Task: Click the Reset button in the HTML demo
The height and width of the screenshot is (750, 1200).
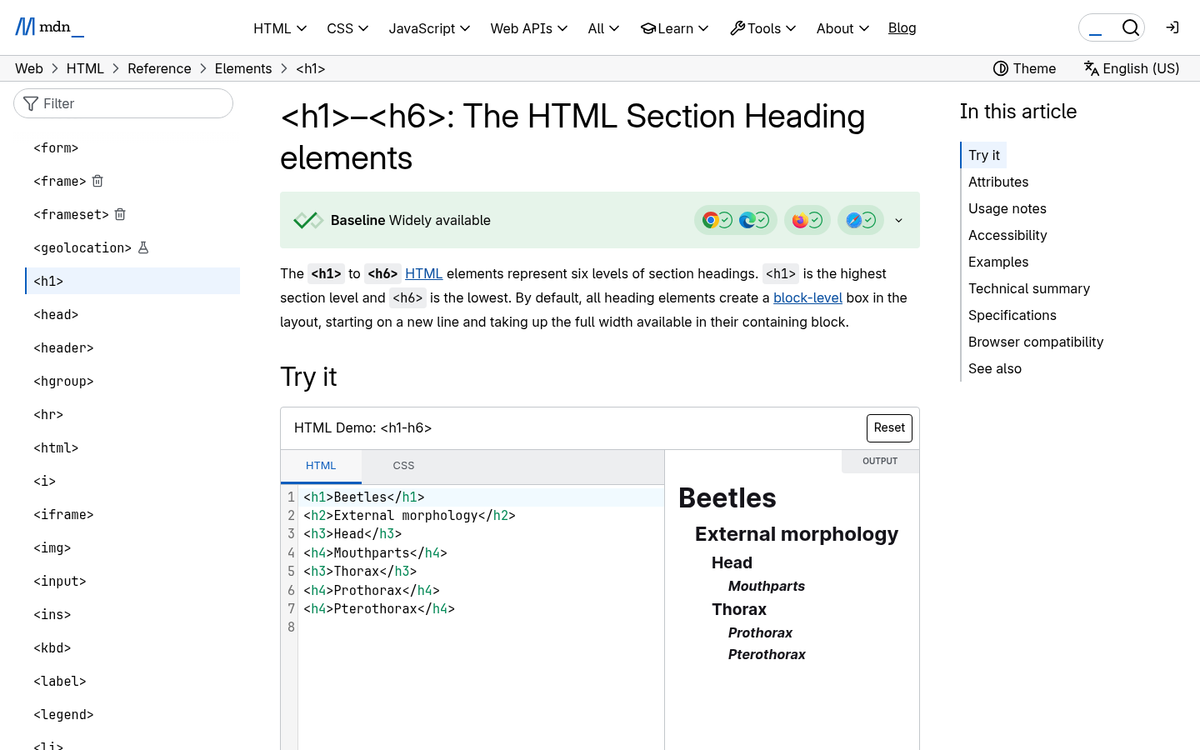Action: (888, 427)
